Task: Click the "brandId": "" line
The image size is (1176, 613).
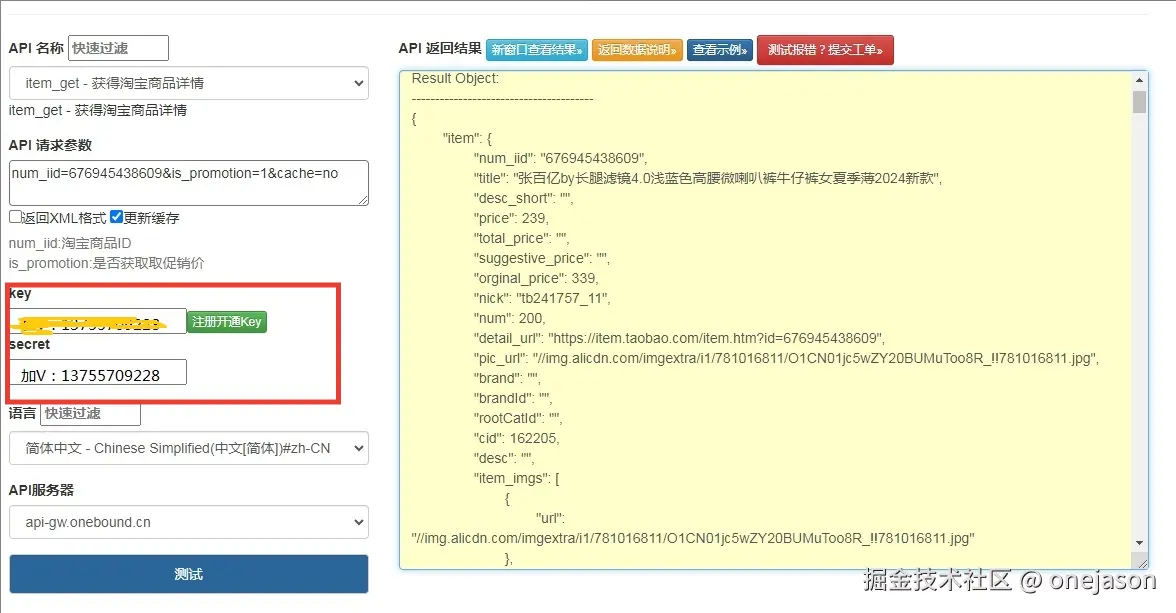Action: pos(512,398)
